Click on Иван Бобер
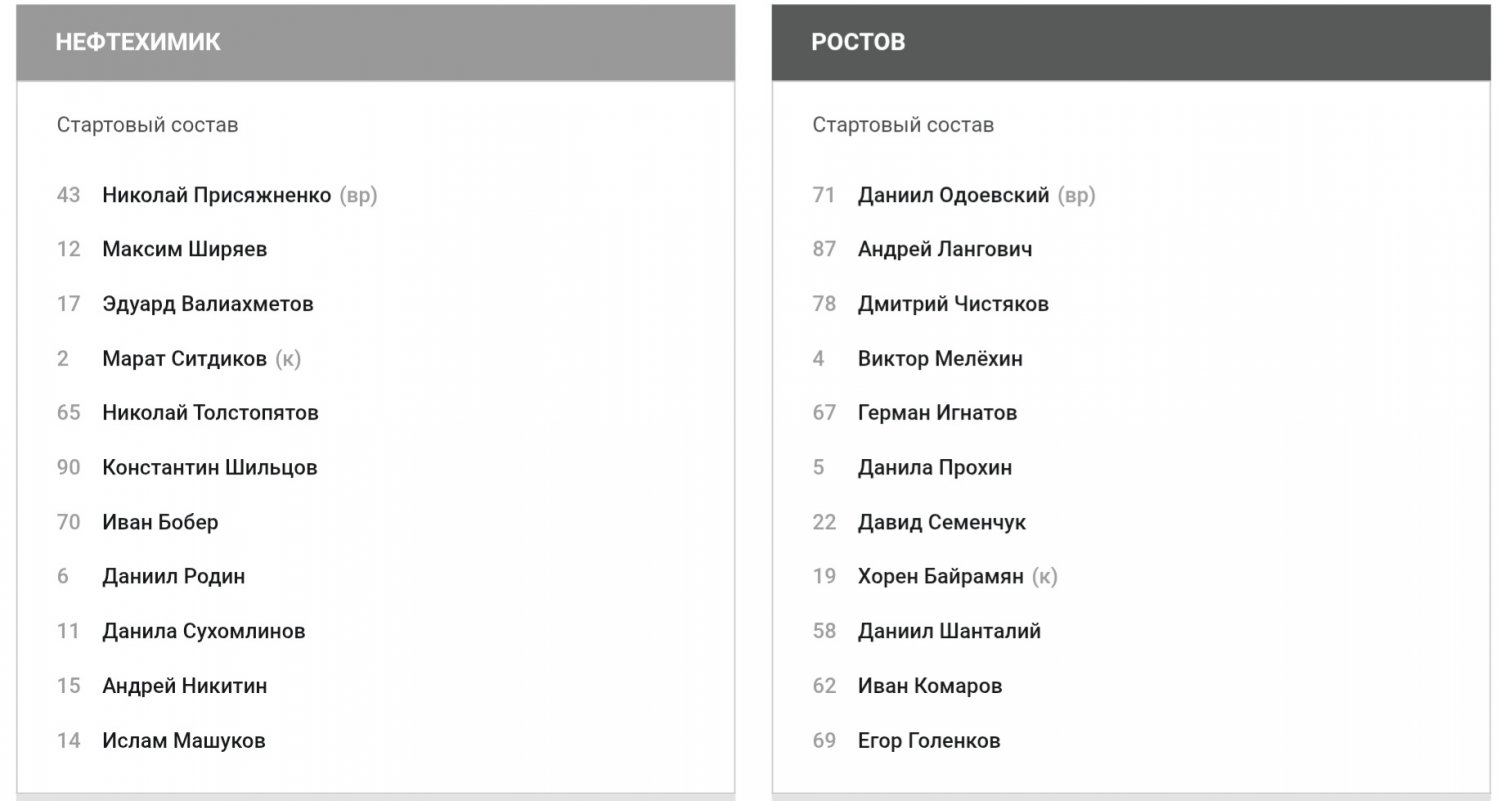The width and height of the screenshot is (1500, 801). (160, 522)
